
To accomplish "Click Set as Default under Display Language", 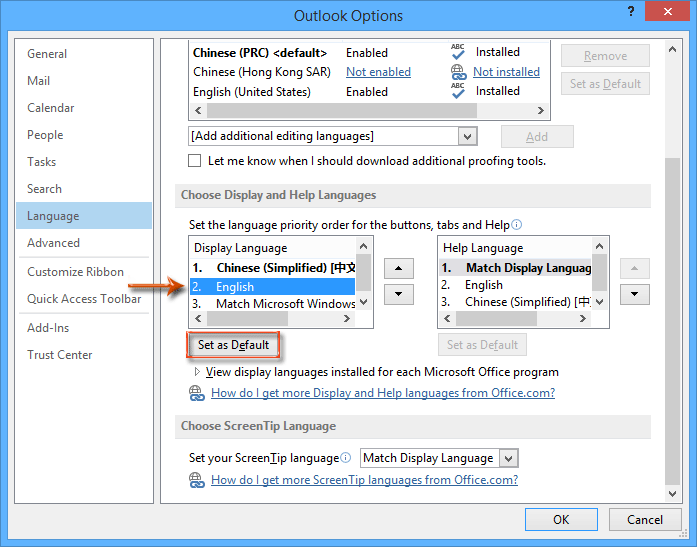I will (x=233, y=345).
